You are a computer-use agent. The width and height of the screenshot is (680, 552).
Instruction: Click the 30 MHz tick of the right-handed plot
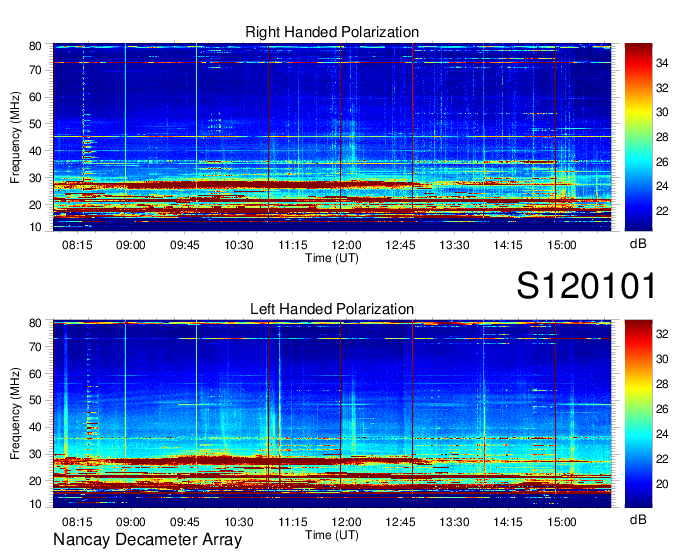pyautogui.click(x=35, y=178)
